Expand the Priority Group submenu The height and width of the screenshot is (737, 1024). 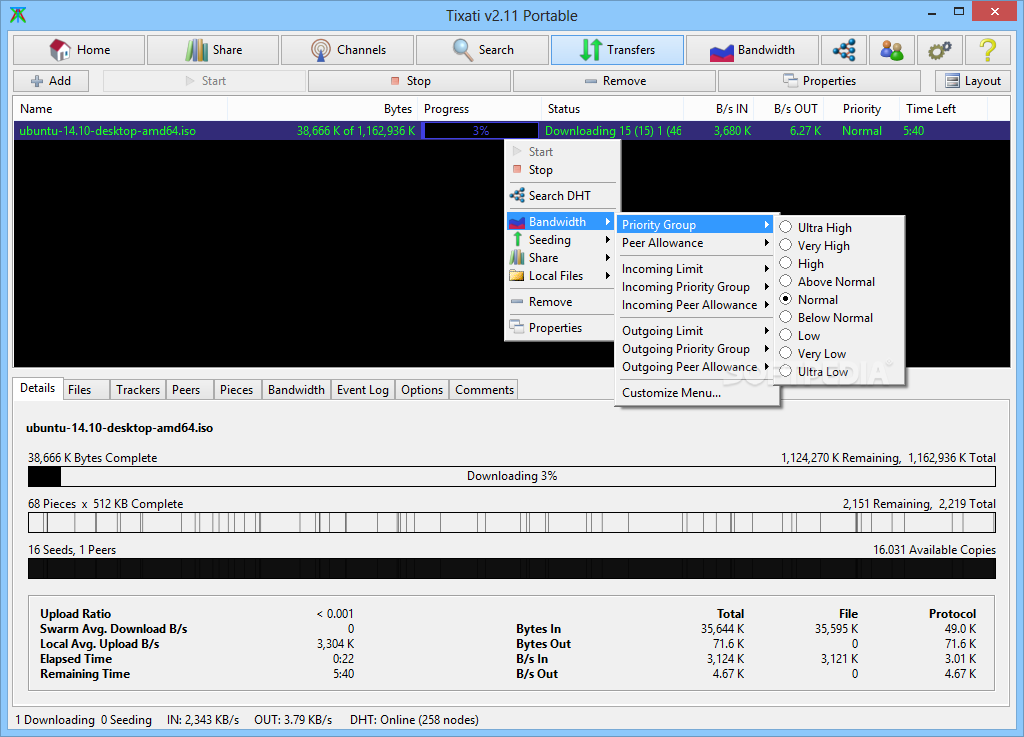(x=696, y=225)
